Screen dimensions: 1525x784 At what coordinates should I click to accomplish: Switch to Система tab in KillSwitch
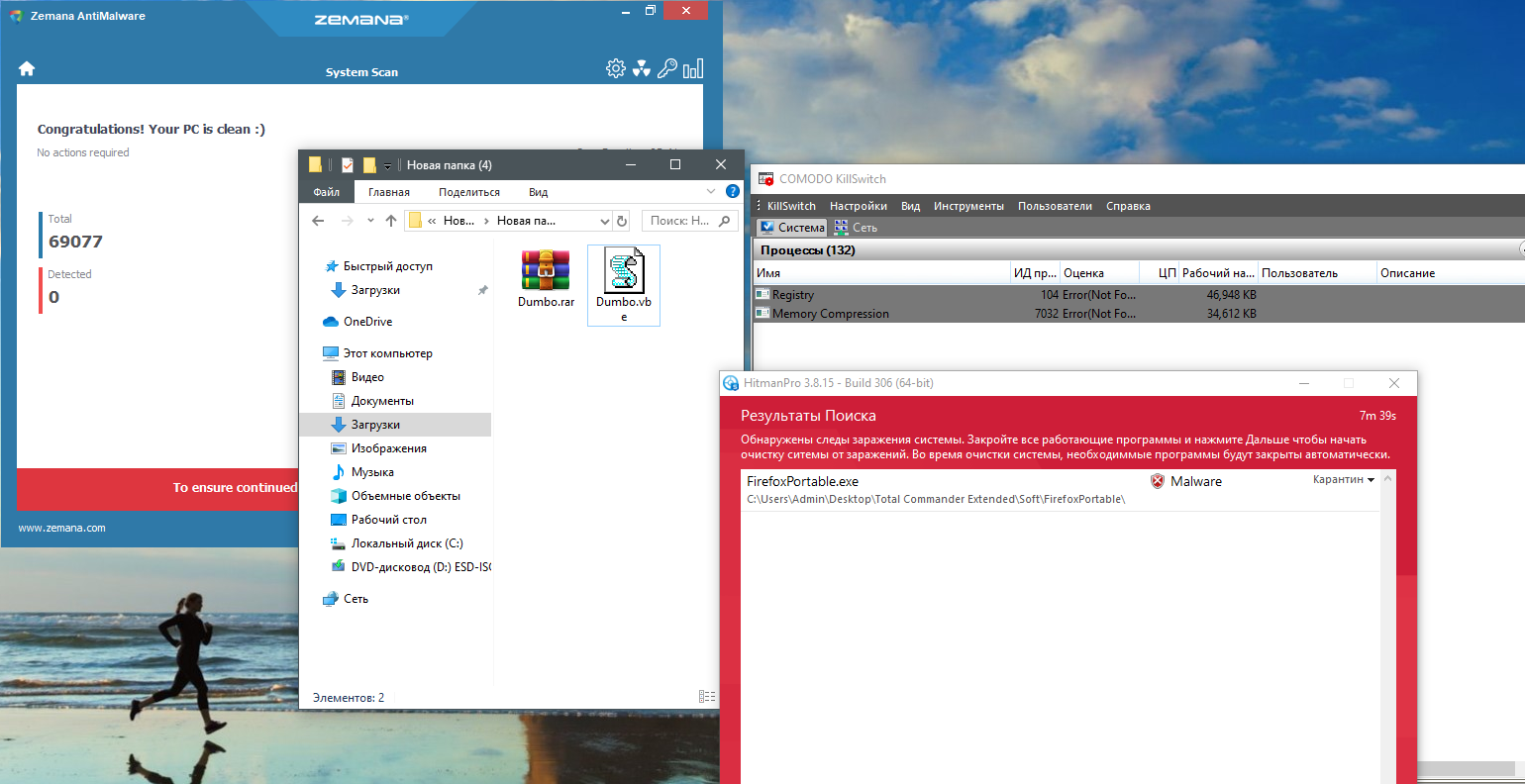pyautogui.click(x=792, y=227)
